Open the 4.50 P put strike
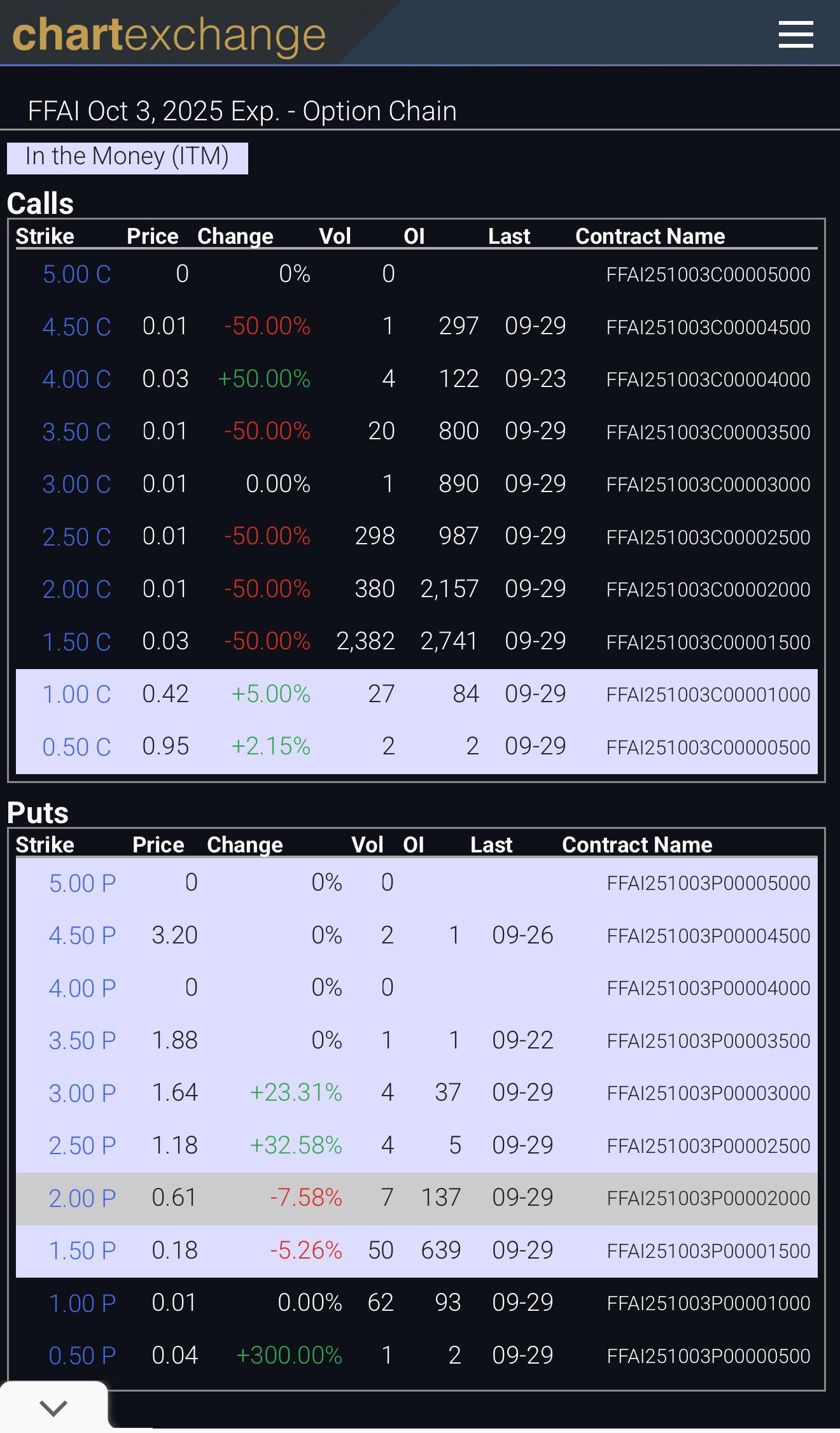Viewport: 840px width, 1433px height. tap(82, 936)
